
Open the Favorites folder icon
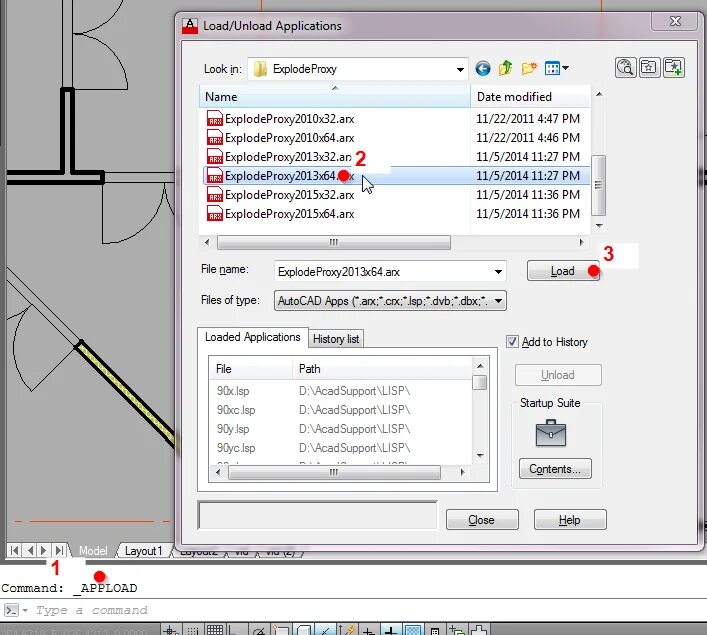click(x=649, y=68)
